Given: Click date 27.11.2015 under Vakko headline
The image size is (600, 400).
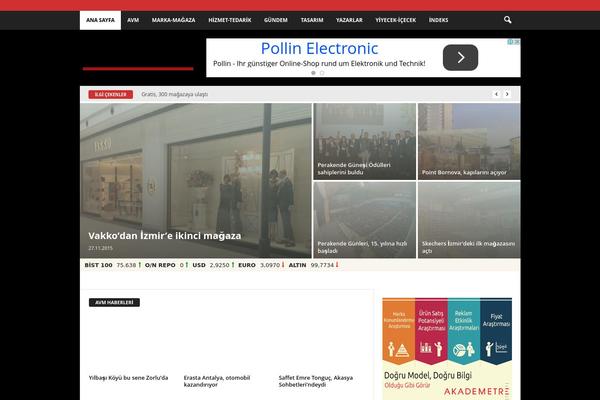Looking at the screenshot, I should pyautogui.click(x=100, y=248).
